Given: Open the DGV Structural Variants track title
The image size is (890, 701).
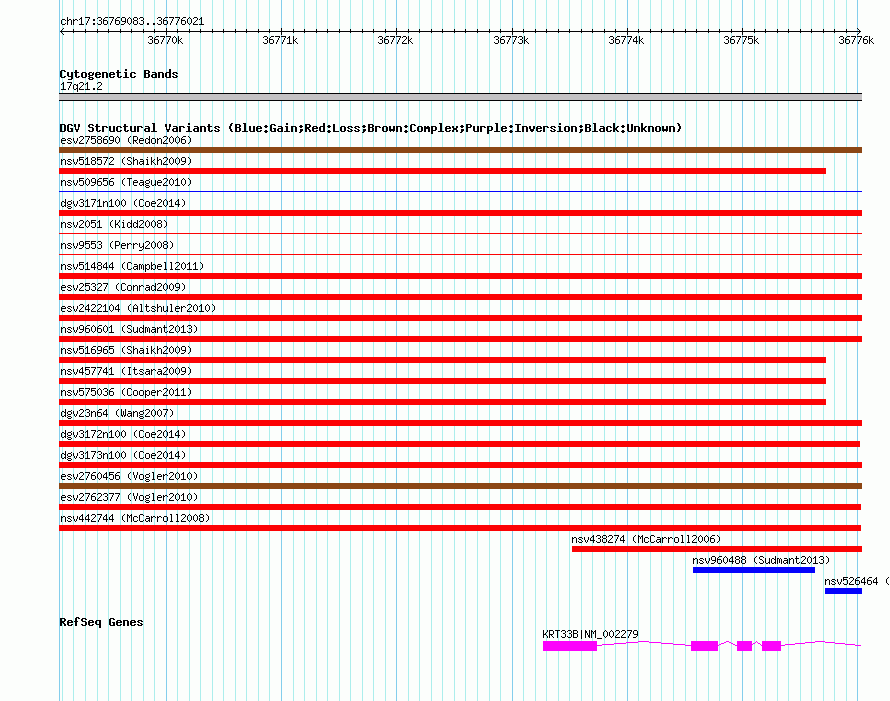Looking at the screenshot, I should tap(370, 128).
